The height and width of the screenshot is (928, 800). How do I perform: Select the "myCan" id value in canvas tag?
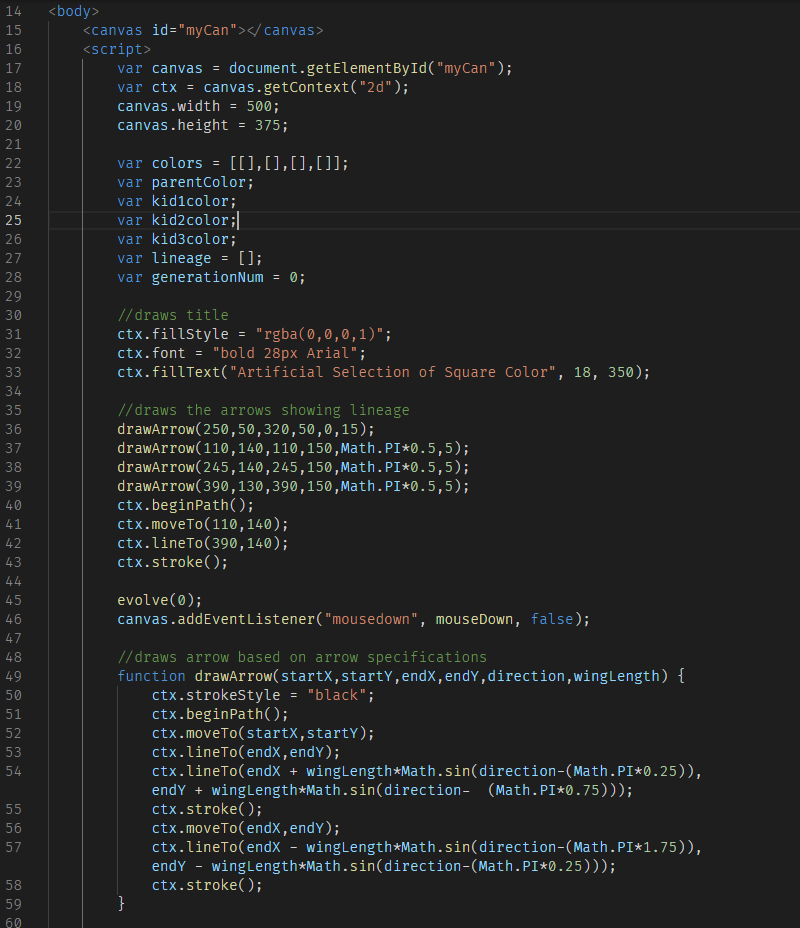point(208,30)
